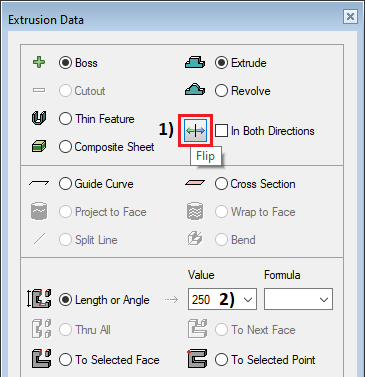Image resolution: width=365 pixels, height=377 pixels.
Task: Pick the Cross Section radio option
Action: [221, 184]
